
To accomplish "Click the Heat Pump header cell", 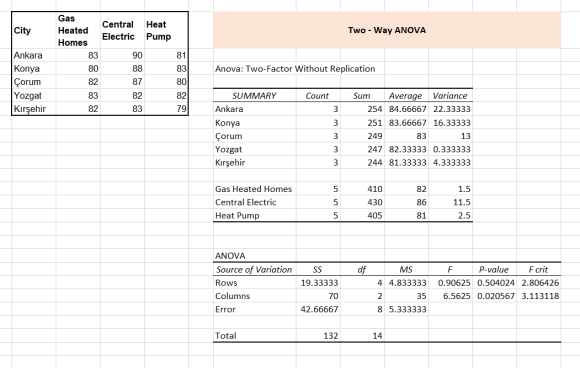I will (166, 30).
